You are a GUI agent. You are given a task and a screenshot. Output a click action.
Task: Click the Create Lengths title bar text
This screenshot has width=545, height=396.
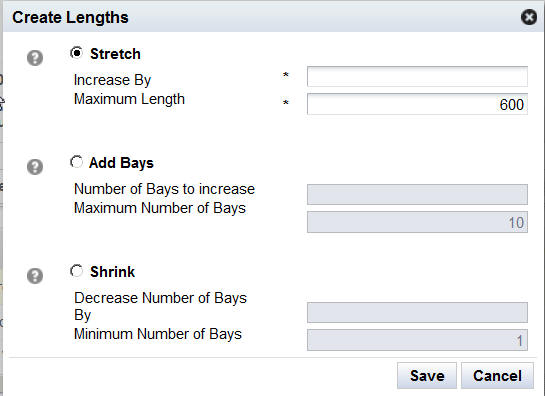70,17
